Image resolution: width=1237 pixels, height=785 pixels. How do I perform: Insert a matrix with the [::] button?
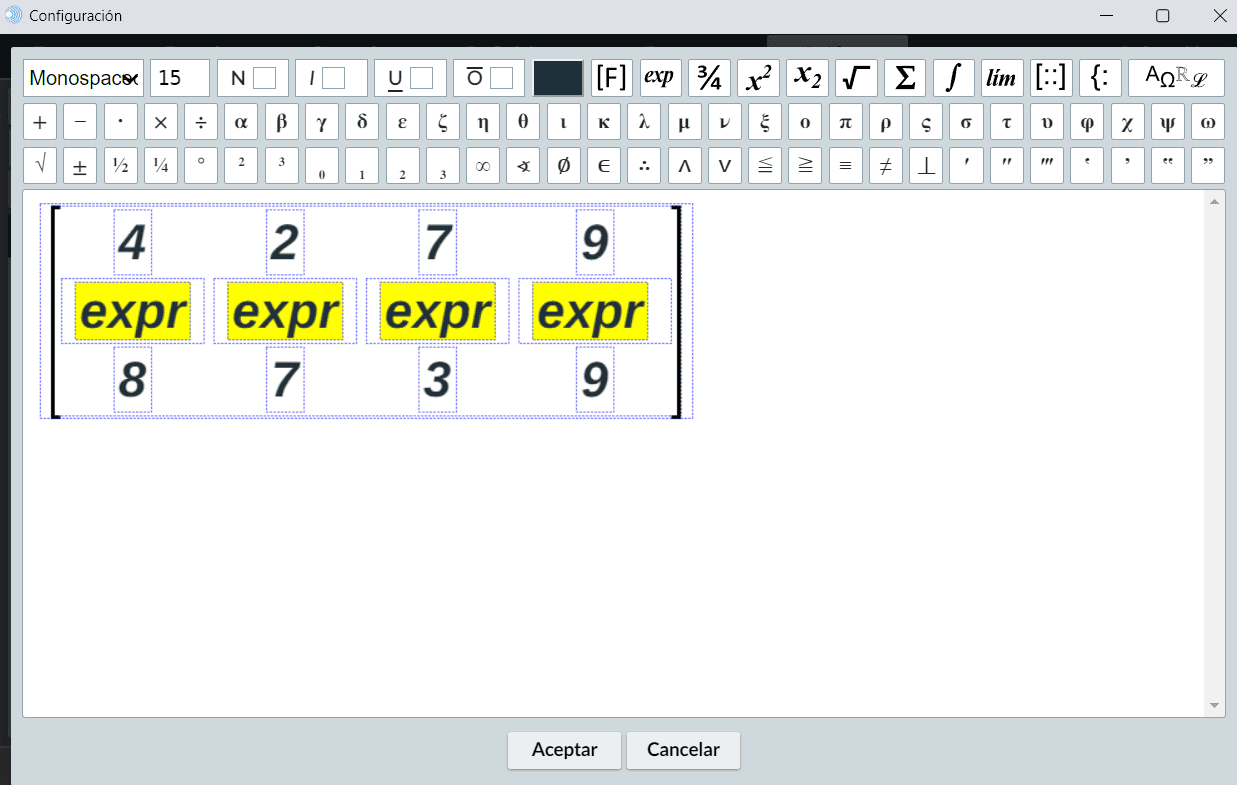tap(1051, 78)
